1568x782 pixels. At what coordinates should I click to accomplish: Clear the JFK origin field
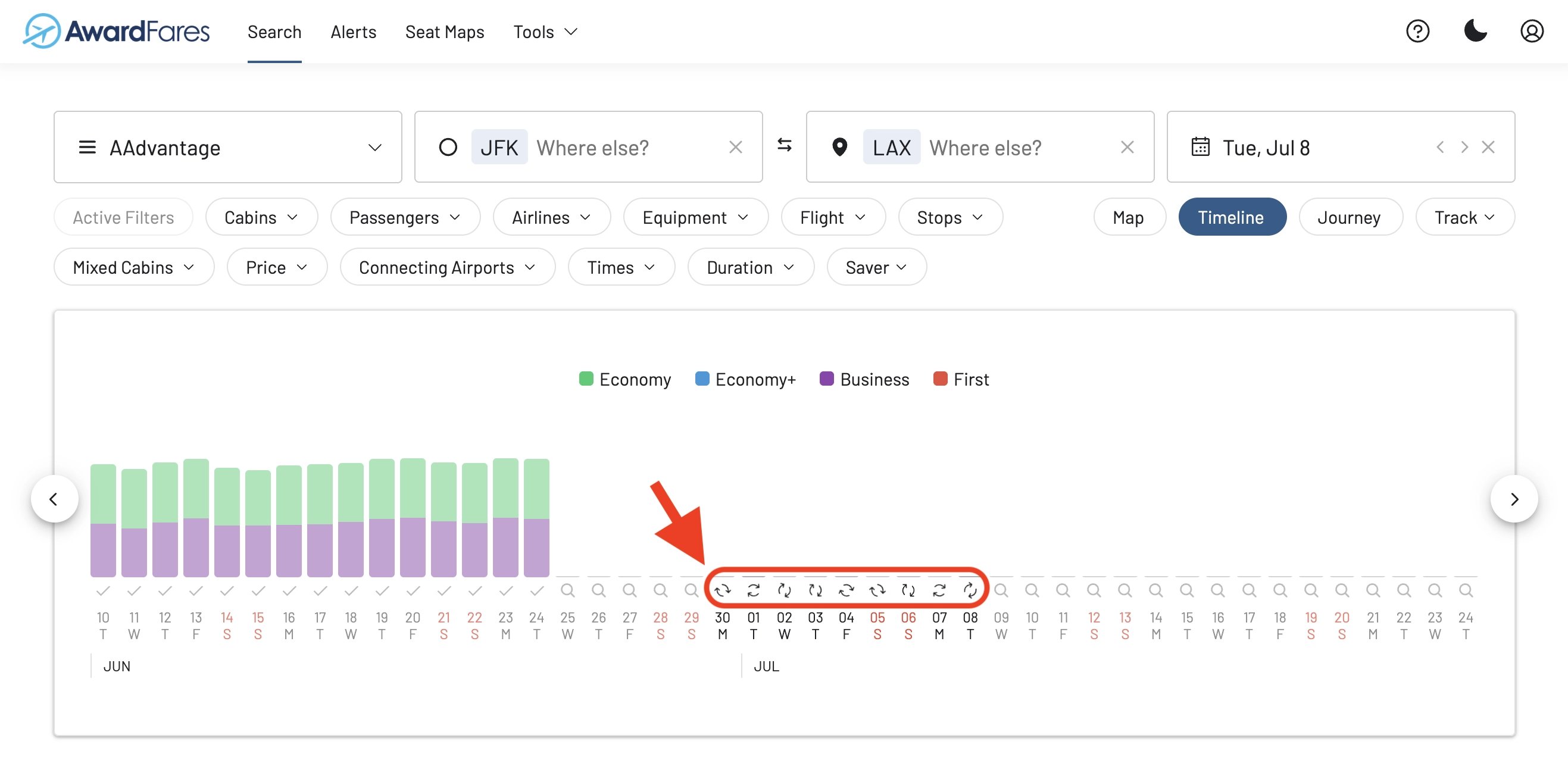click(735, 147)
